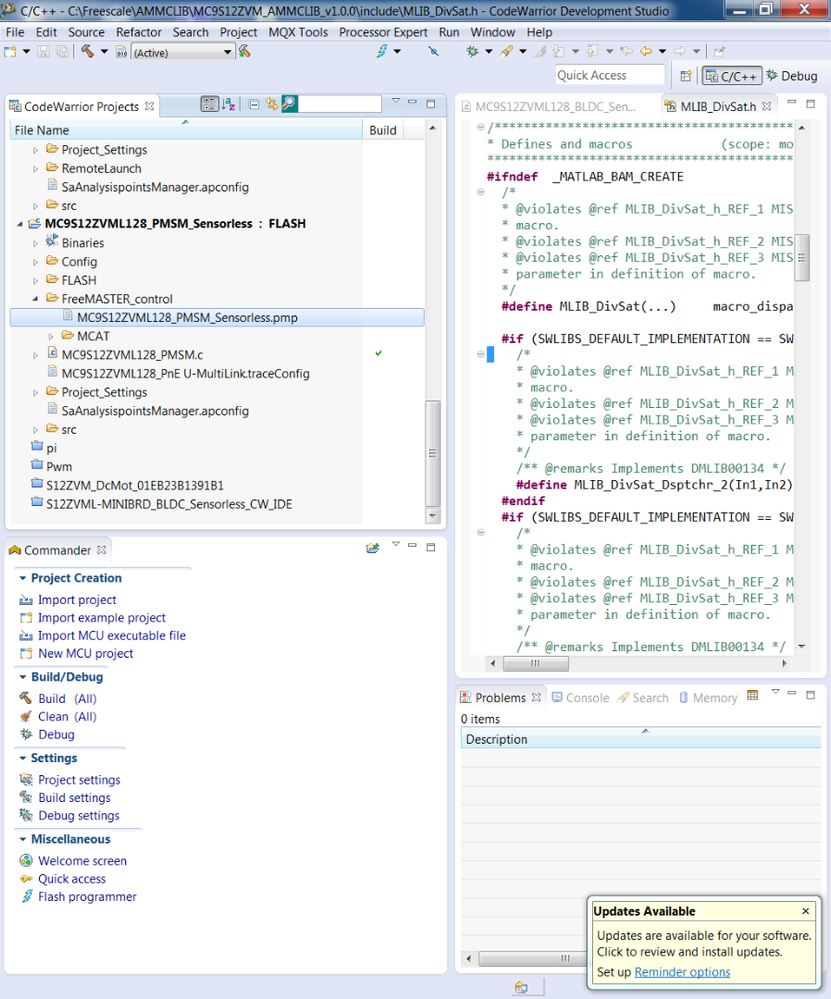Open the Reminder options link
This screenshot has height=999, width=831.
point(682,972)
